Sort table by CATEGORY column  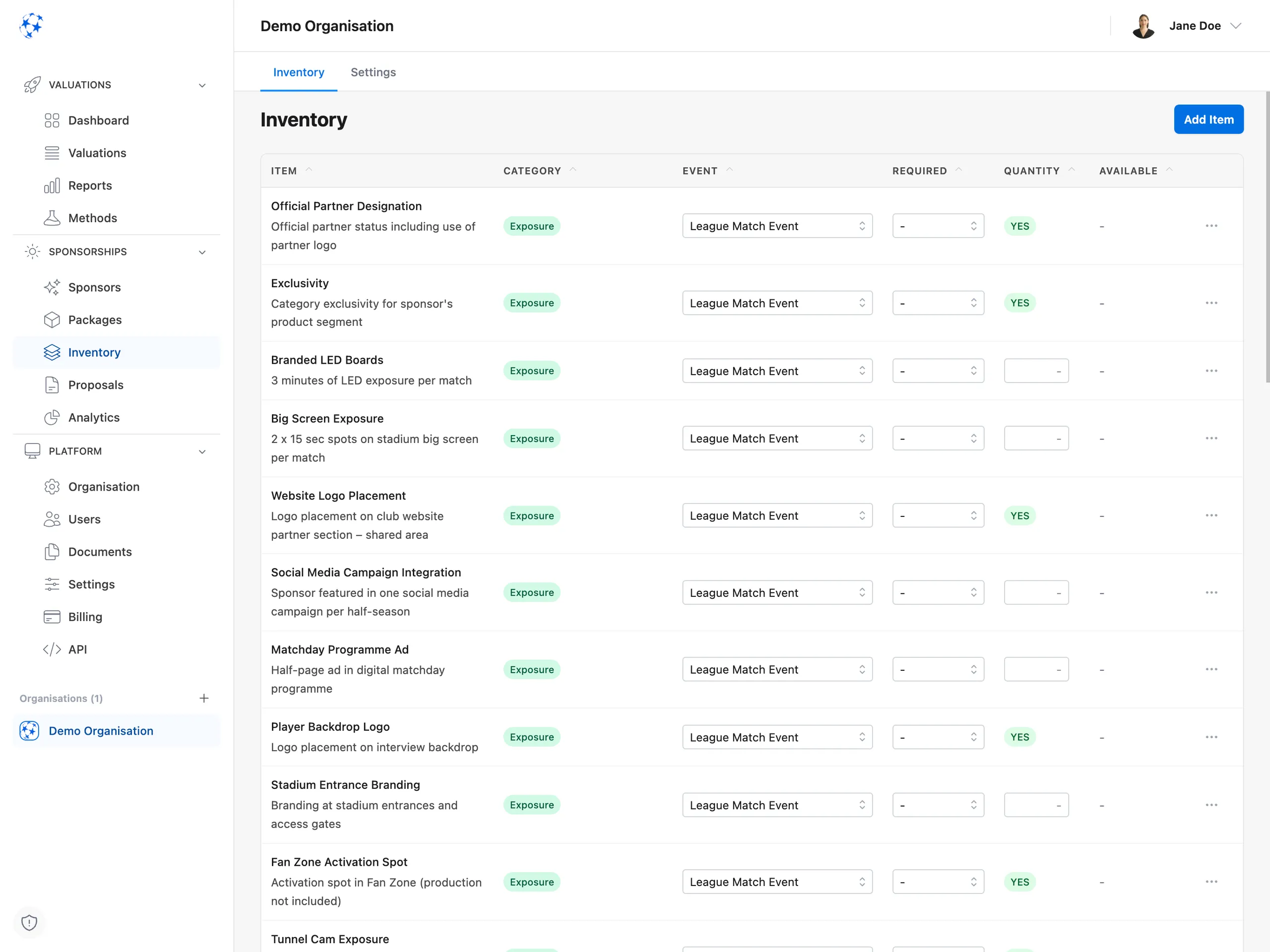[x=540, y=171]
